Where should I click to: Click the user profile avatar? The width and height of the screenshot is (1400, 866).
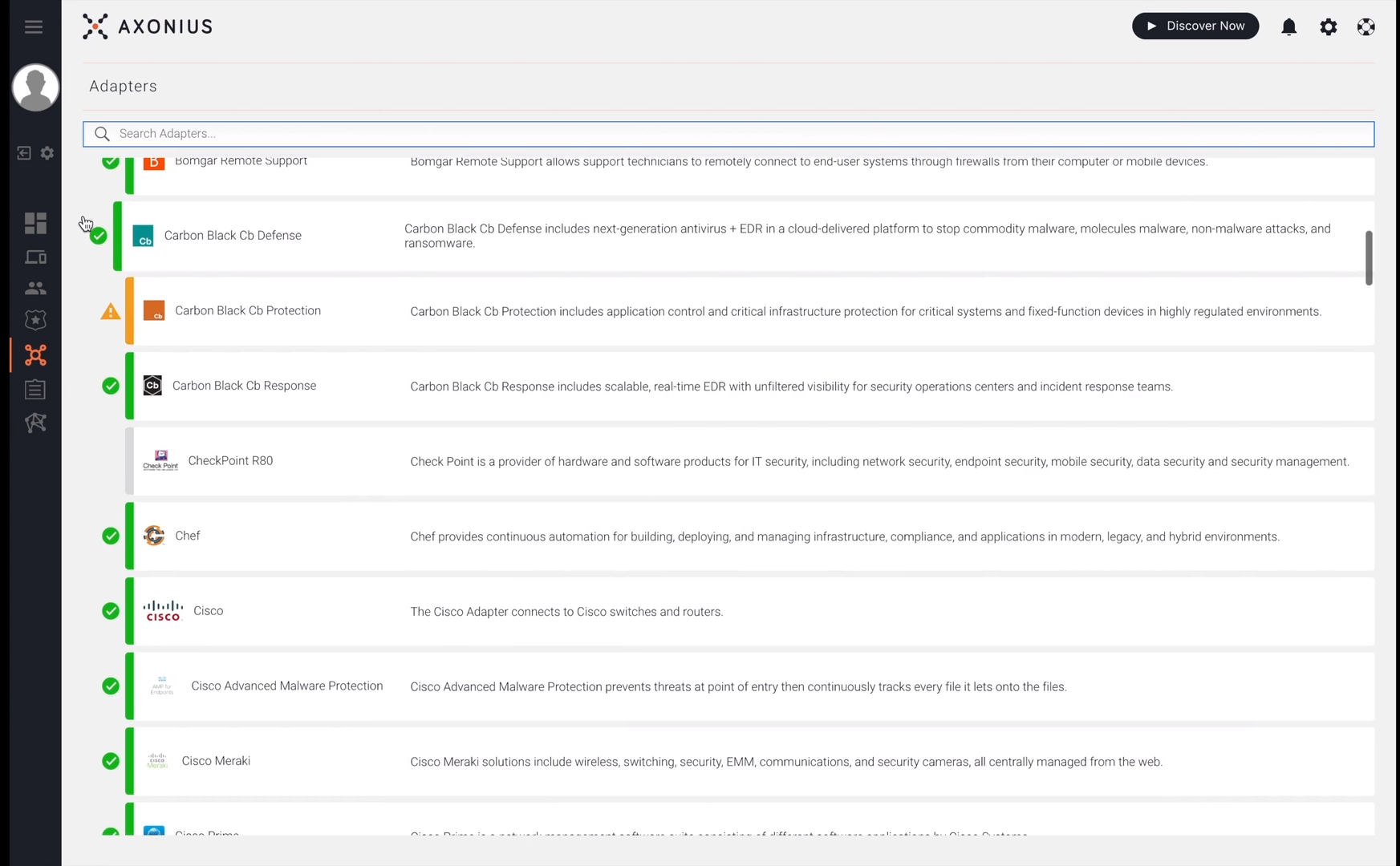tap(35, 87)
